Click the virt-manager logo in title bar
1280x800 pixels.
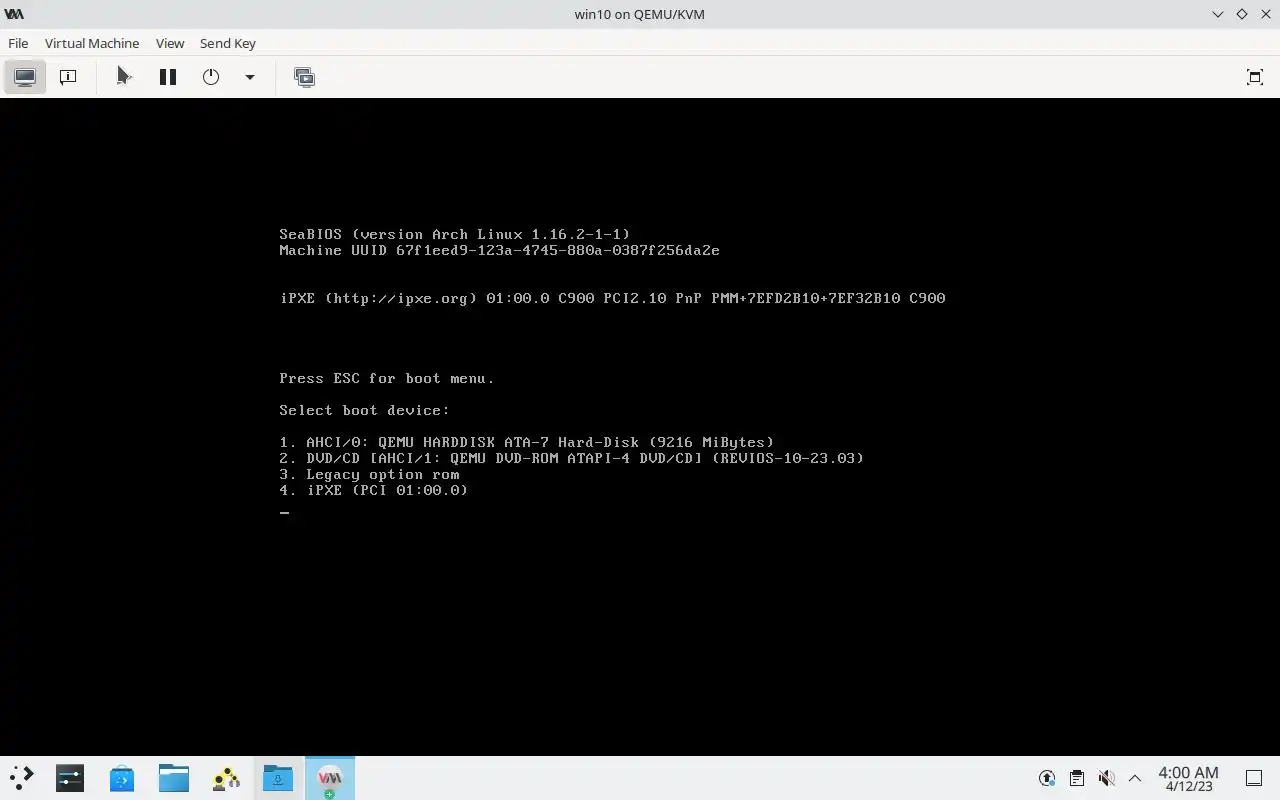(14, 14)
